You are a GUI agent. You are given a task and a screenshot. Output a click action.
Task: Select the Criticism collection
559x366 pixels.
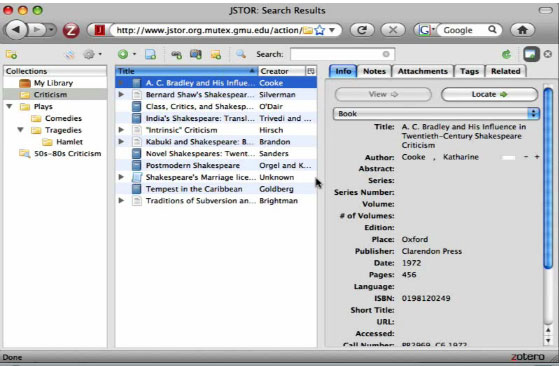[x=55, y=95]
